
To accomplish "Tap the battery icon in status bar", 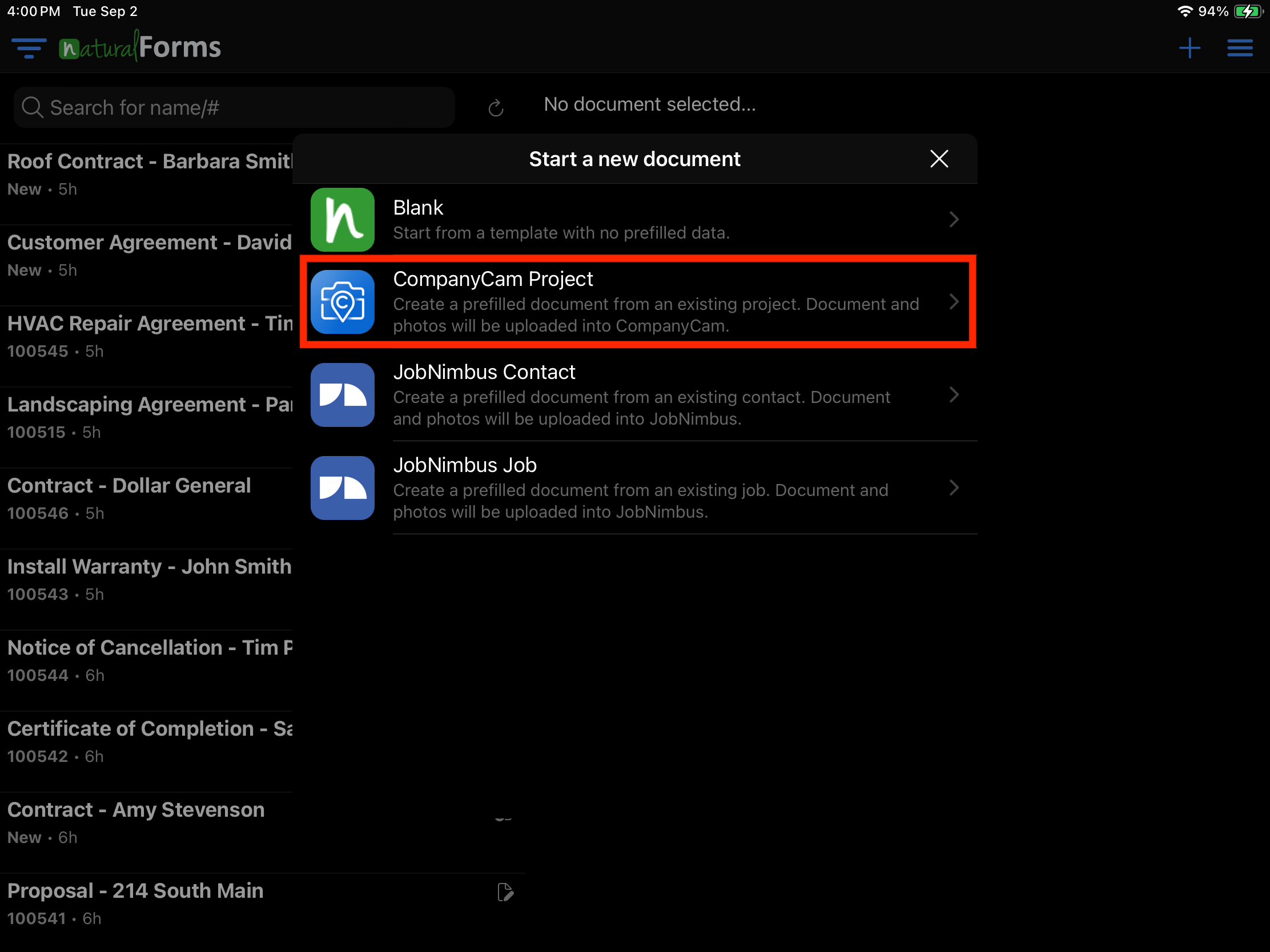I will (x=1249, y=11).
